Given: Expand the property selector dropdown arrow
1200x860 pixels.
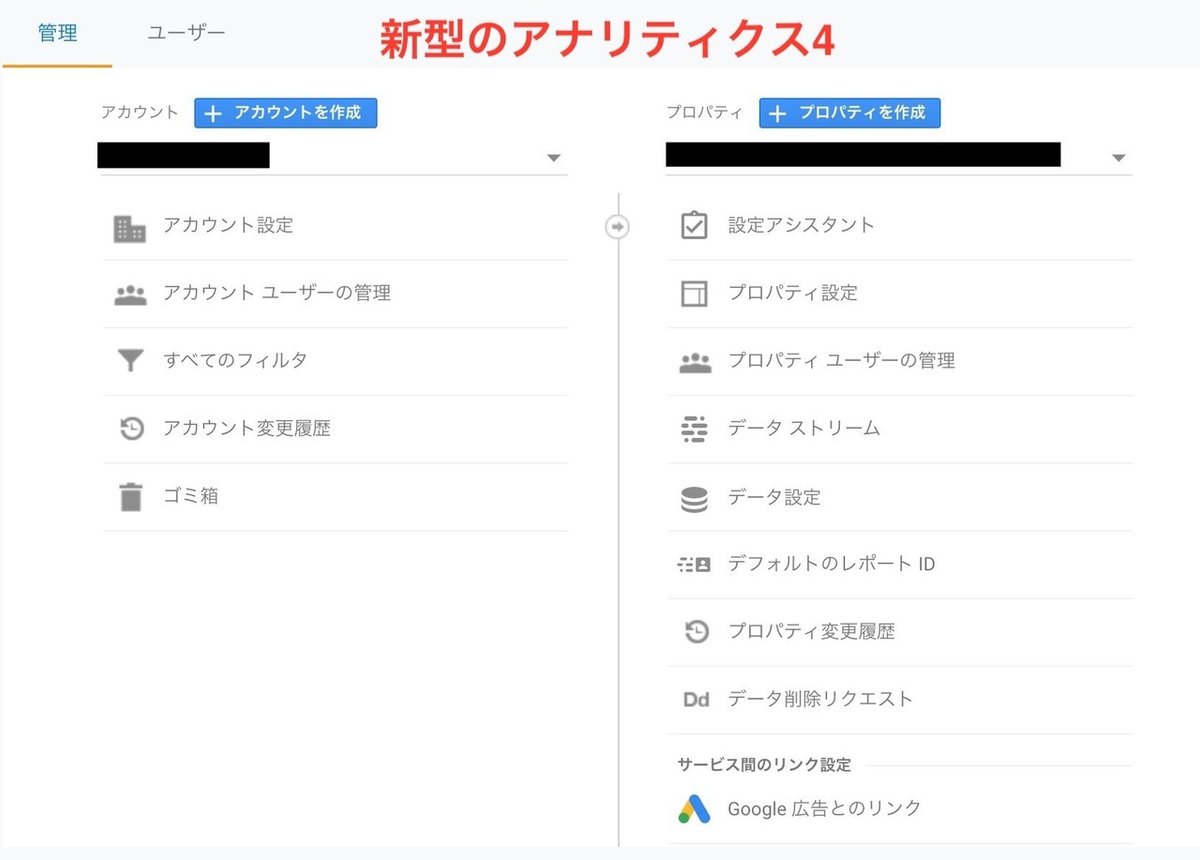Looking at the screenshot, I should (x=1119, y=158).
